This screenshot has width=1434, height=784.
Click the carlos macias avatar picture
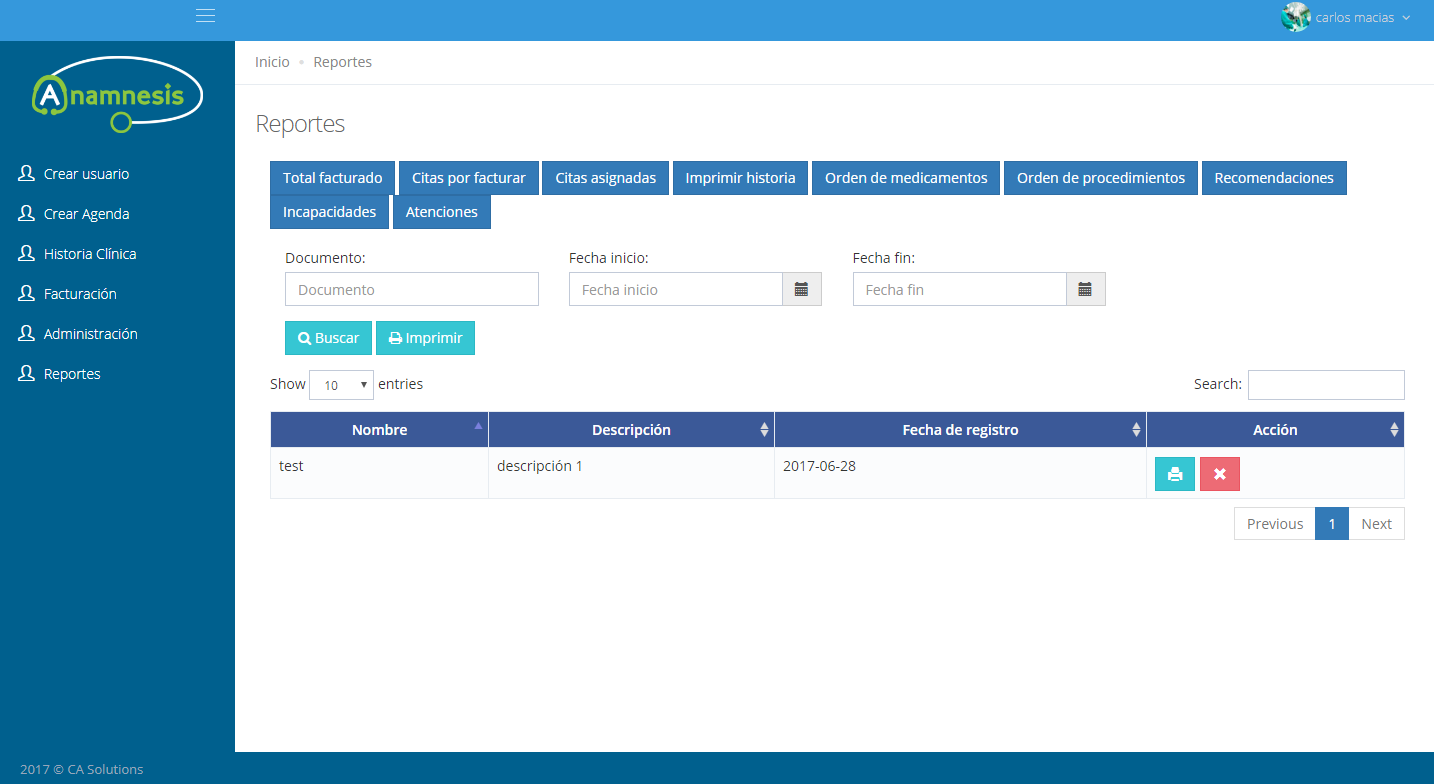coord(1296,17)
